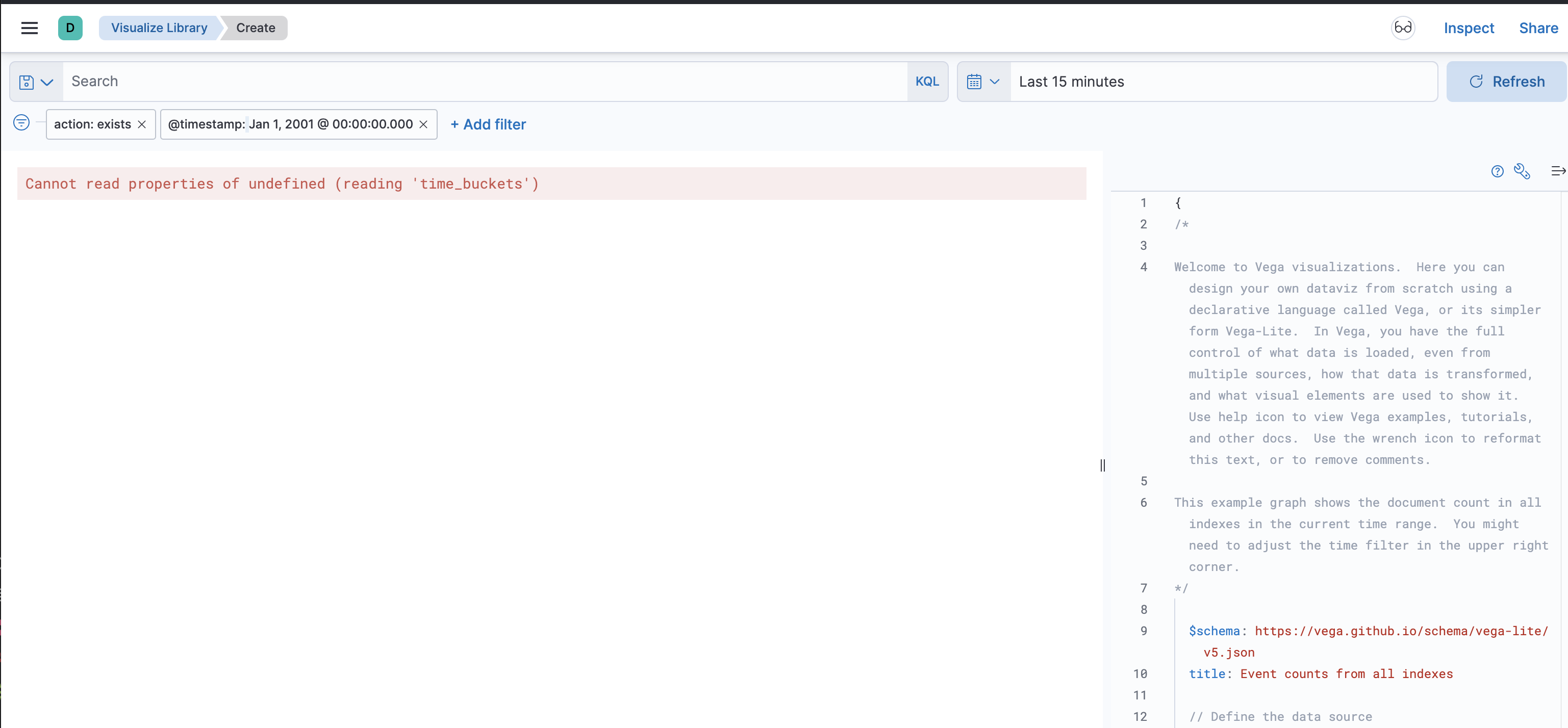Go to Visualize Library breadcrumb
1568x728 pixels.
coord(159,28)
